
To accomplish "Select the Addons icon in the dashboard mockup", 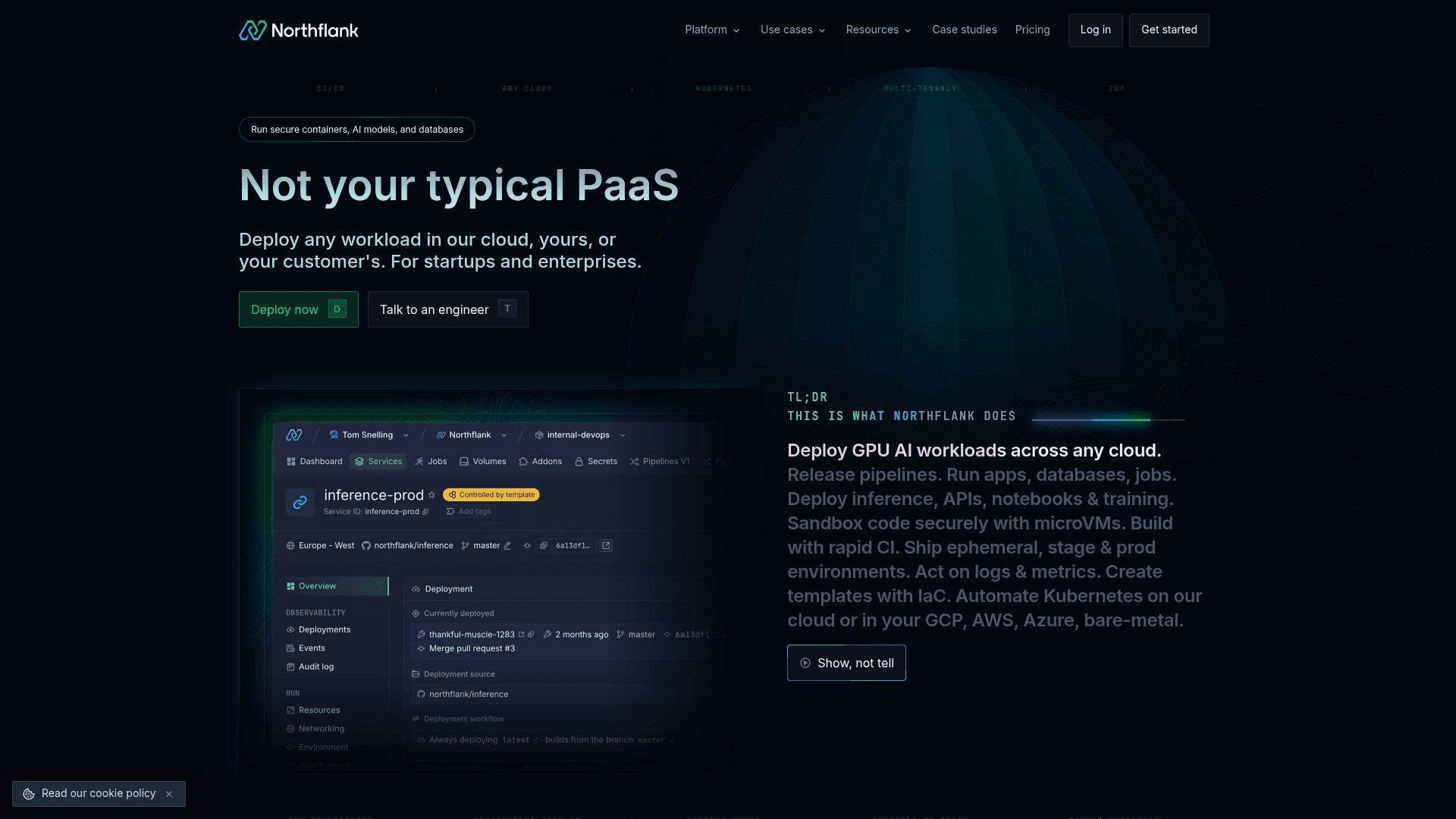I will coord(523,461).
